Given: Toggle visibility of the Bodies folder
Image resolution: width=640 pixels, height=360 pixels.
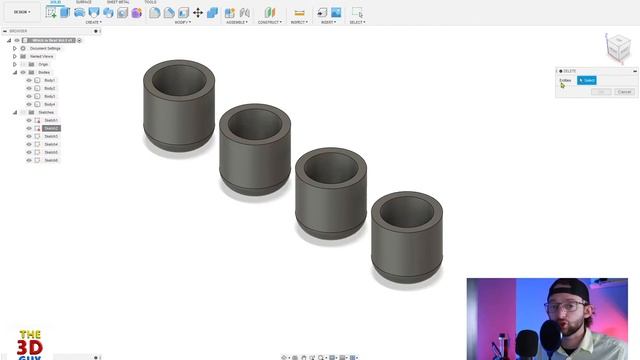Looking at the screenshot, I should point(23,72).
